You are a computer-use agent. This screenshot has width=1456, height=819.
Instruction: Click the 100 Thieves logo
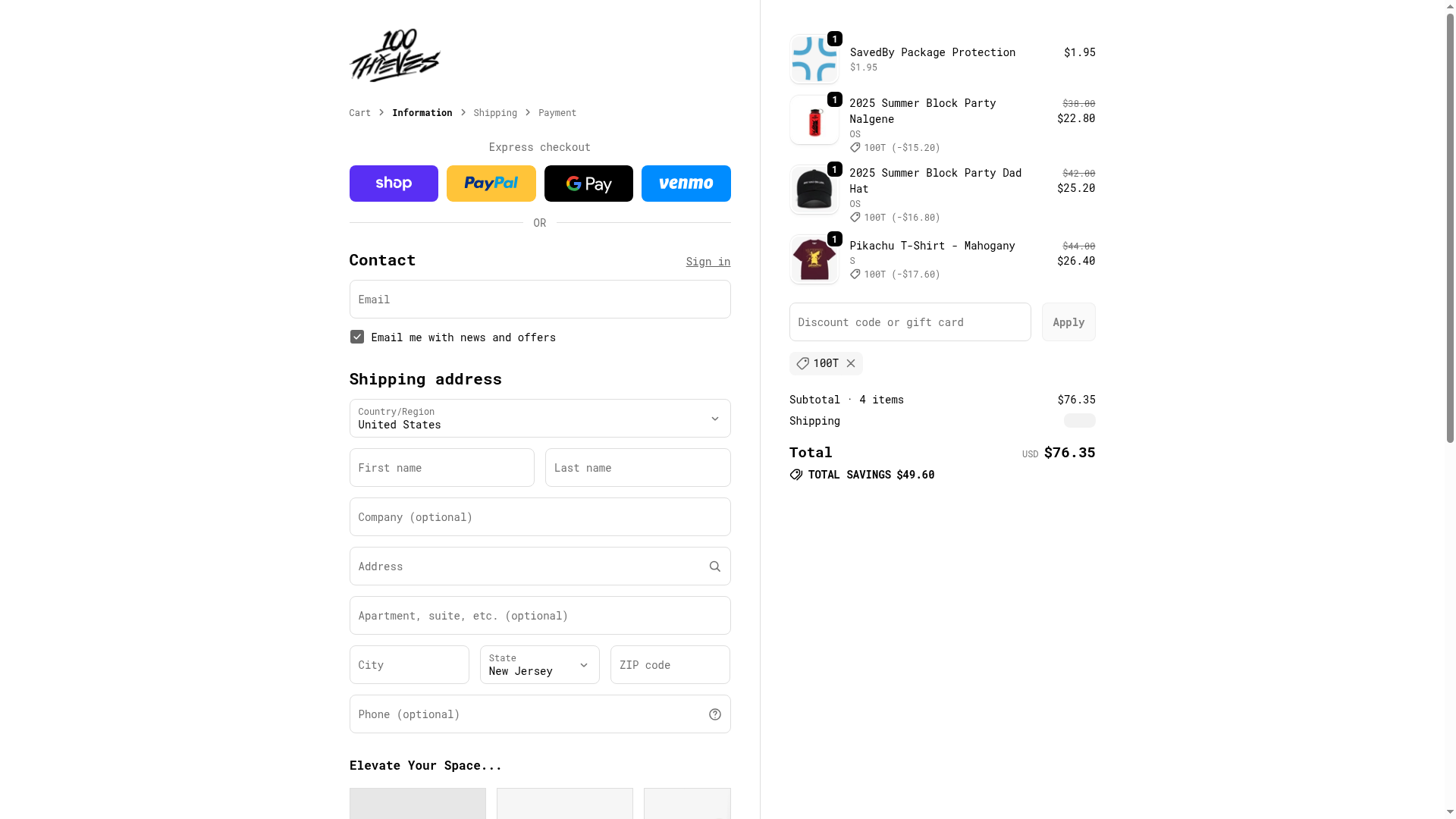394,55
